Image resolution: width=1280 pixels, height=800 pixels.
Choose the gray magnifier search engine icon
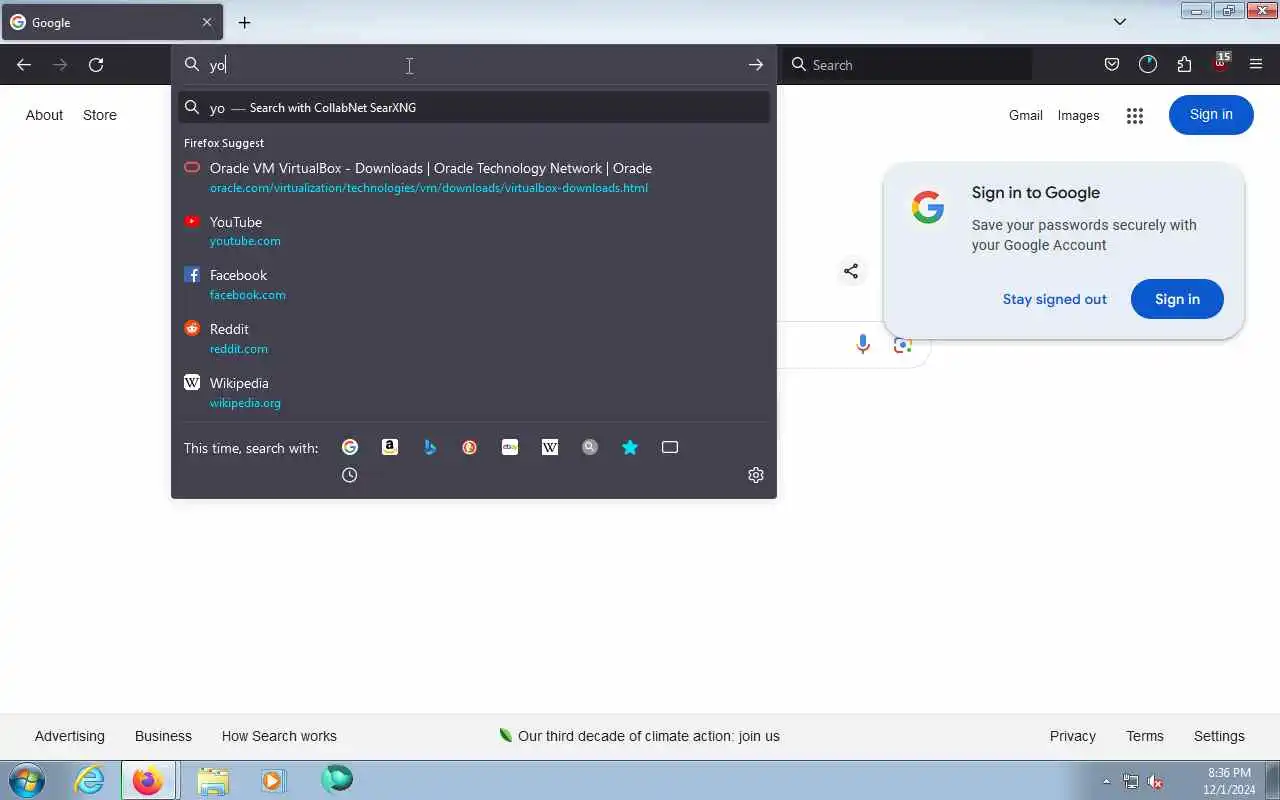pos(590,447)
